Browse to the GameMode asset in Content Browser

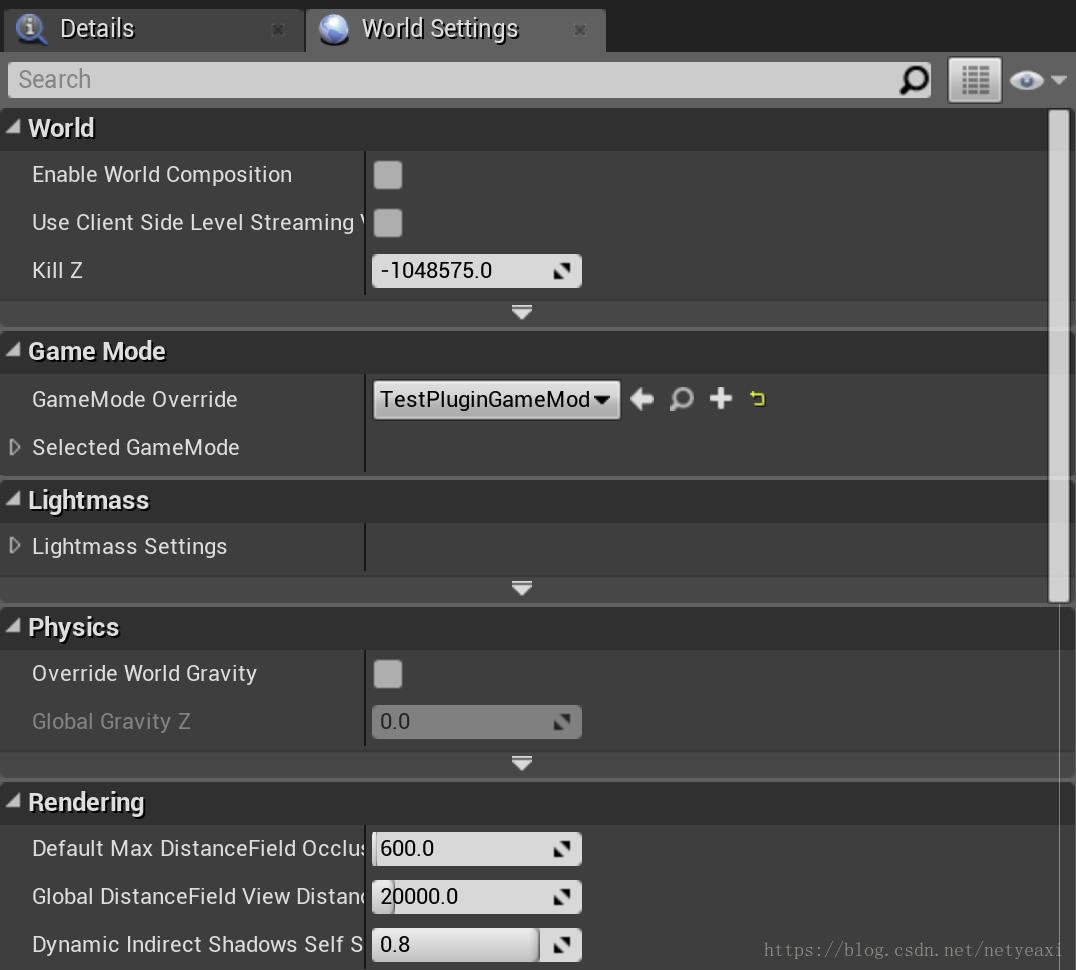click(681, 399)
